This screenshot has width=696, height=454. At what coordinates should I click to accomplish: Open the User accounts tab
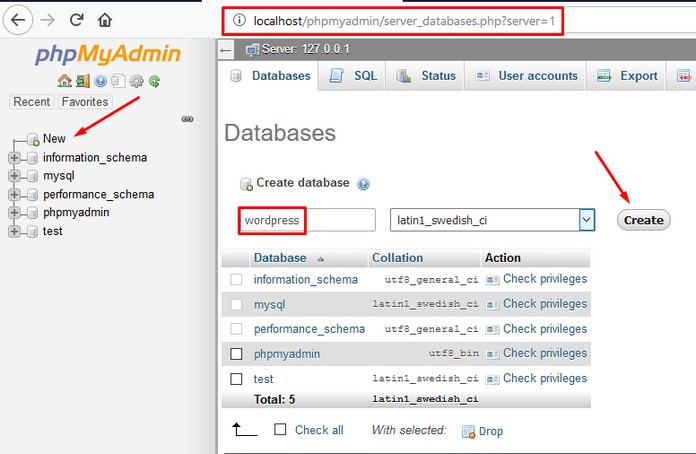click(526, 76)
